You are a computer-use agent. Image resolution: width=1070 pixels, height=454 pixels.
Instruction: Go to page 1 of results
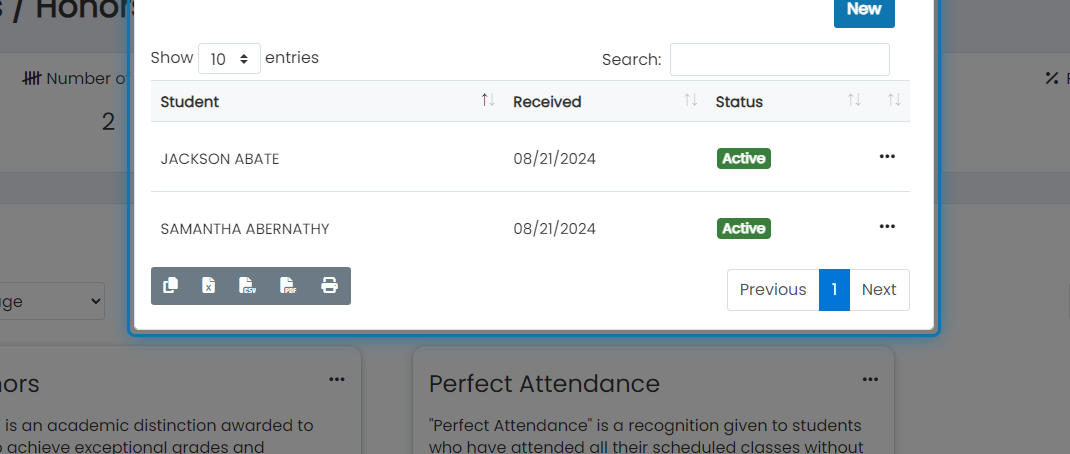tap(834, 289)
